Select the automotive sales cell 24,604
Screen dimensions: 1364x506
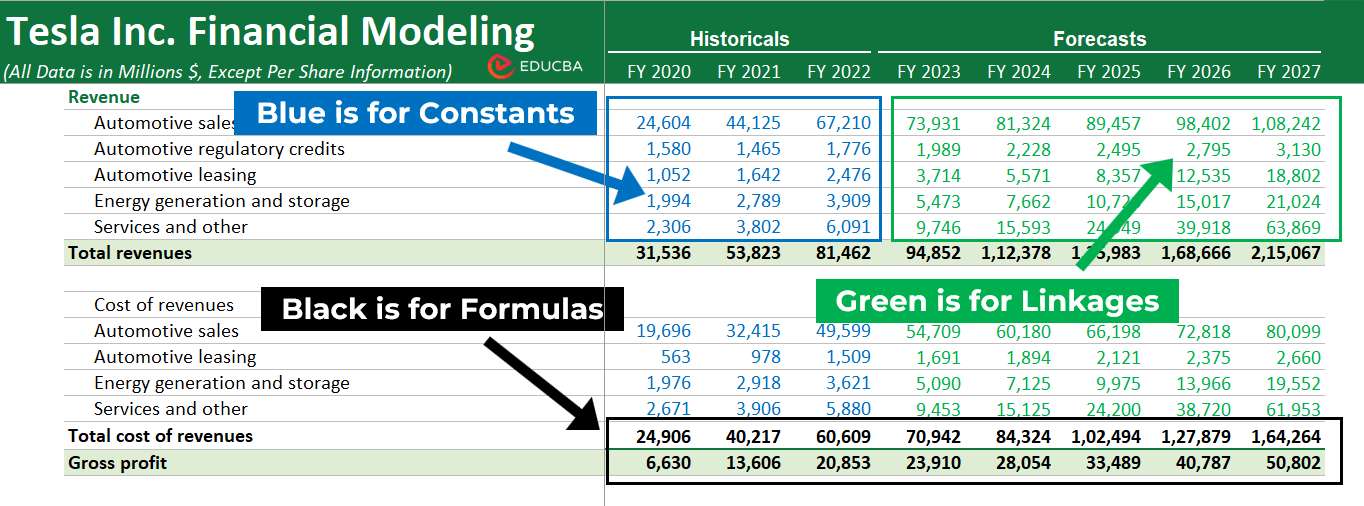663,124
